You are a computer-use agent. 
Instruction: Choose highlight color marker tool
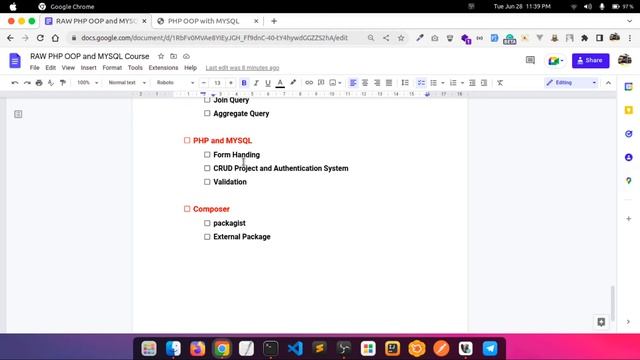click(293, 83)
